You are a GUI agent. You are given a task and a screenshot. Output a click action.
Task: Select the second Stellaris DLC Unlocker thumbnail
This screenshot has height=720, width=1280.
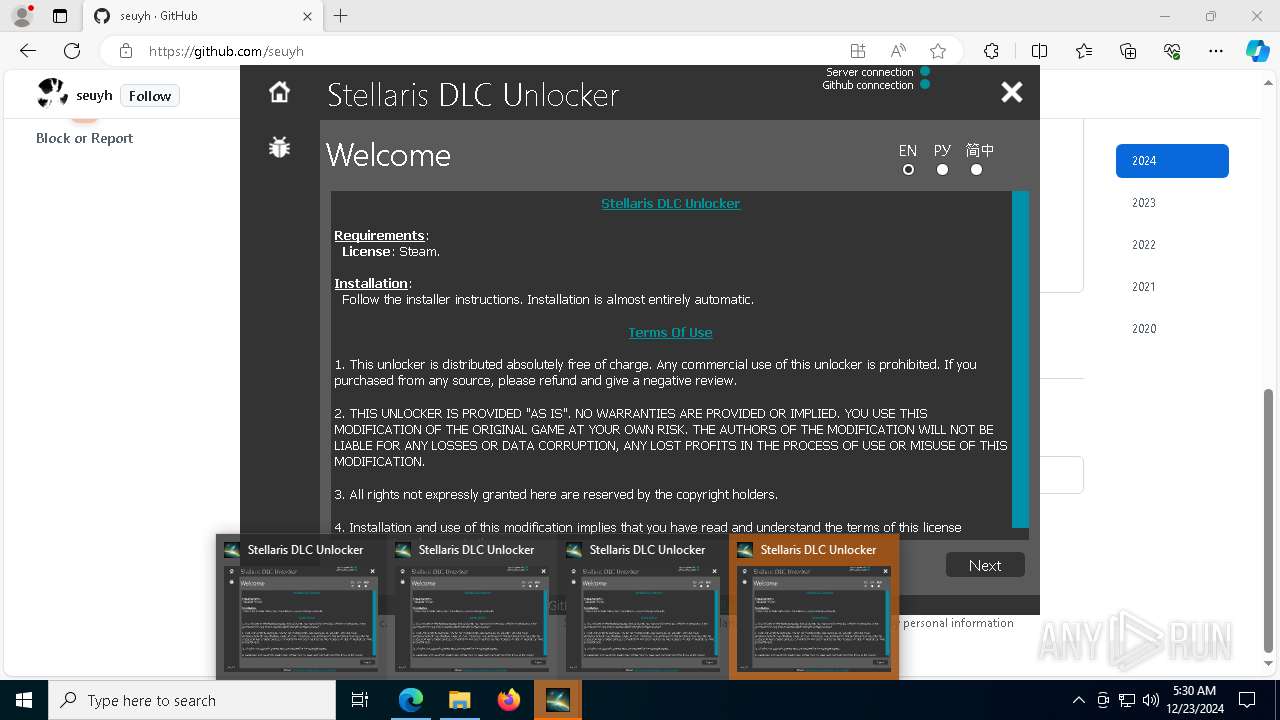pyautogui.click(x=472, y=607)
